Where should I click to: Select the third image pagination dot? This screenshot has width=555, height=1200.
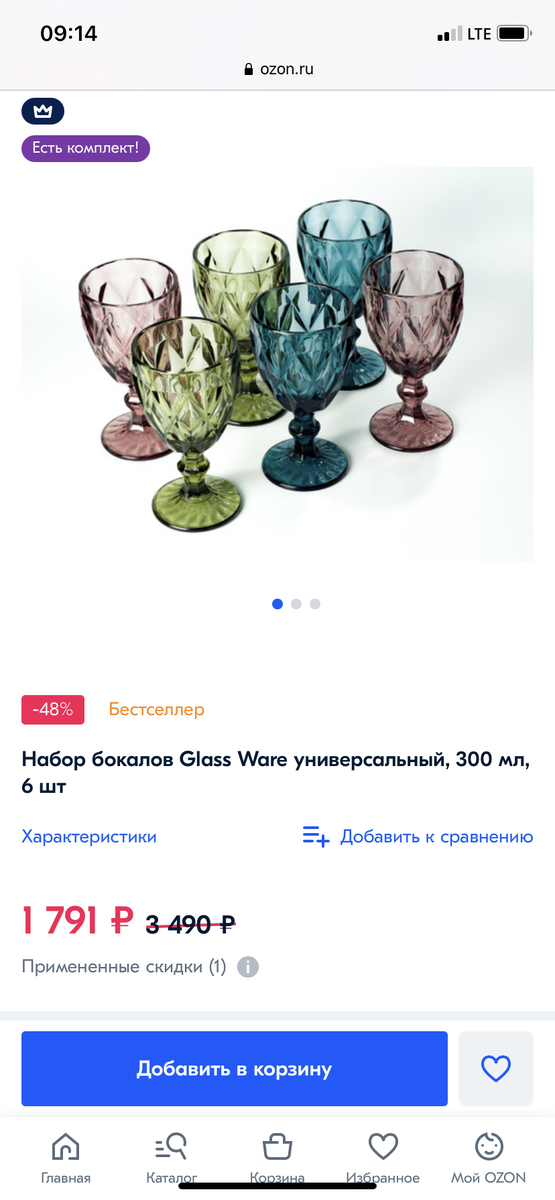(315, 604)
